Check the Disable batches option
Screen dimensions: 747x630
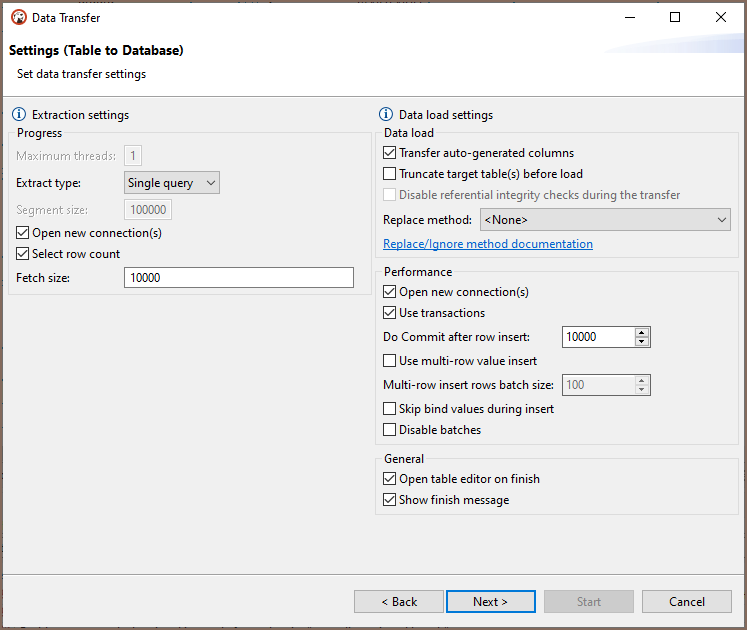coord(390,430)
